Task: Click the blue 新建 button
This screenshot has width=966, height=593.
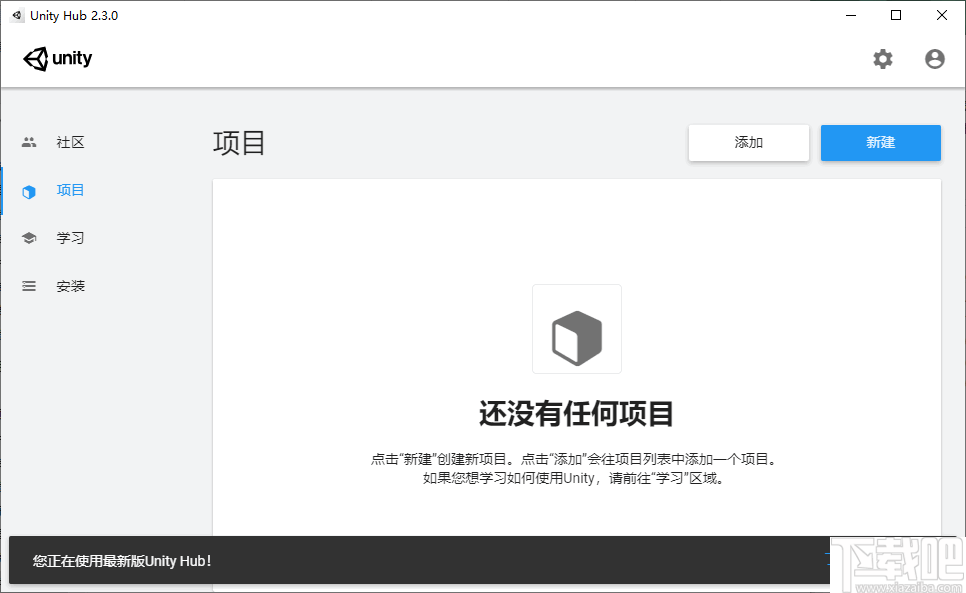Action: (x=880, y=143)
